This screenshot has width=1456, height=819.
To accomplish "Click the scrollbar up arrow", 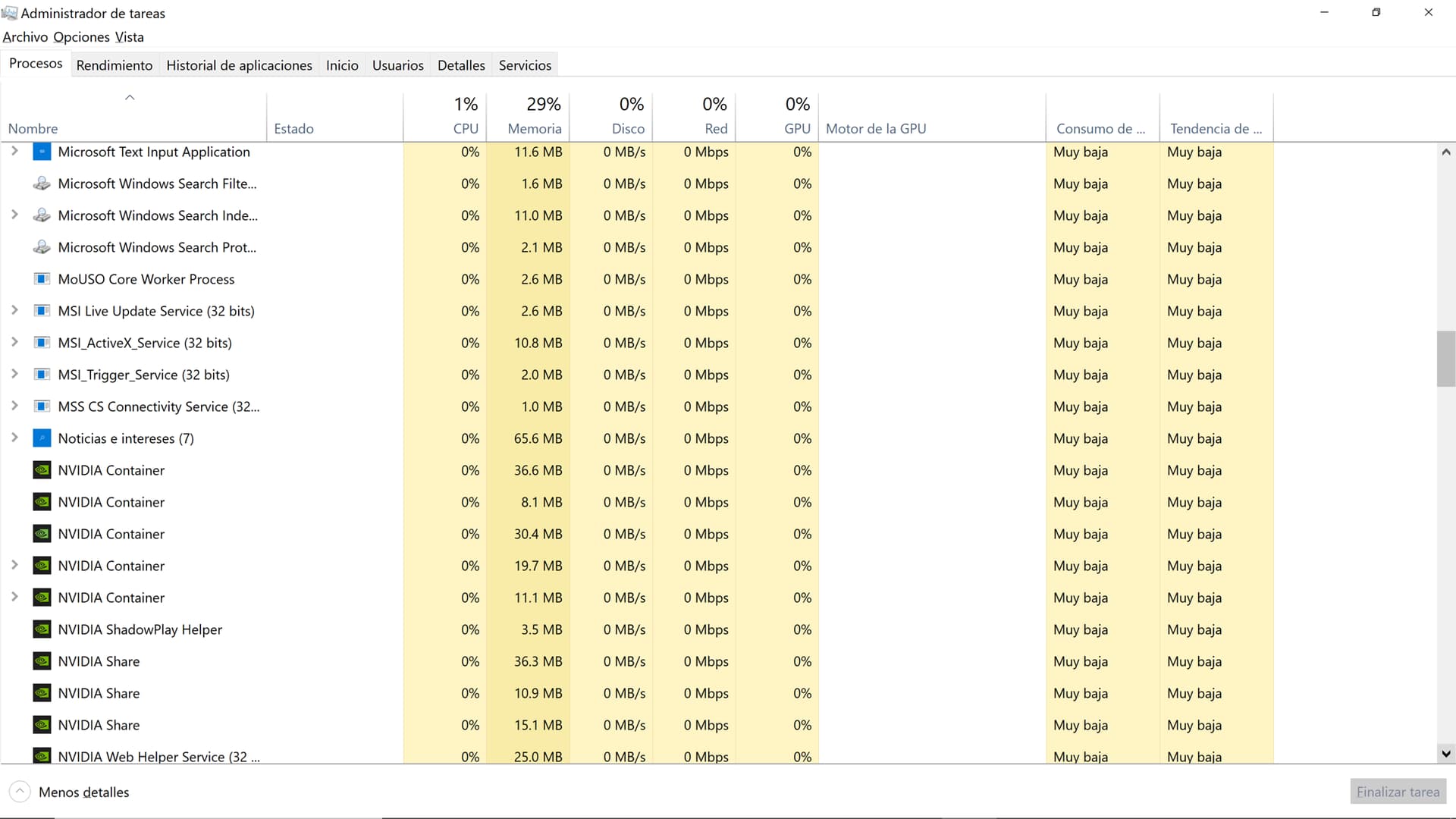I will click(1445, 152).
